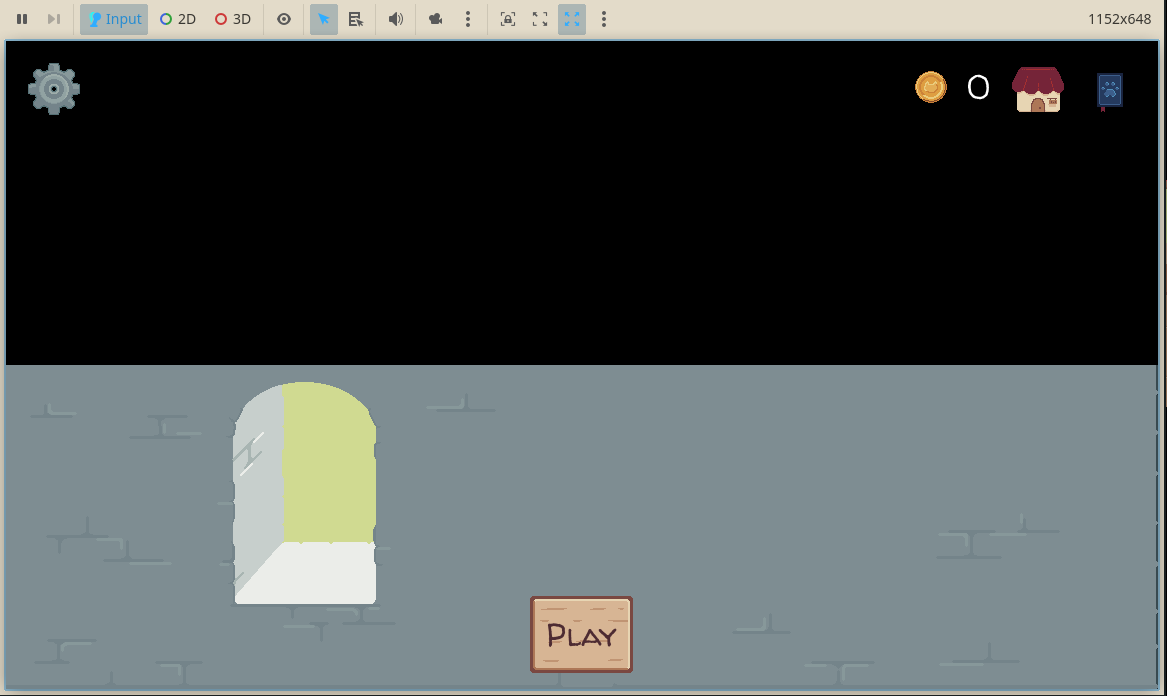The height and width of the screenshot is (696, 1167).
Task: Mute game audio with speaker icon
Action: (x=396, y=19)
